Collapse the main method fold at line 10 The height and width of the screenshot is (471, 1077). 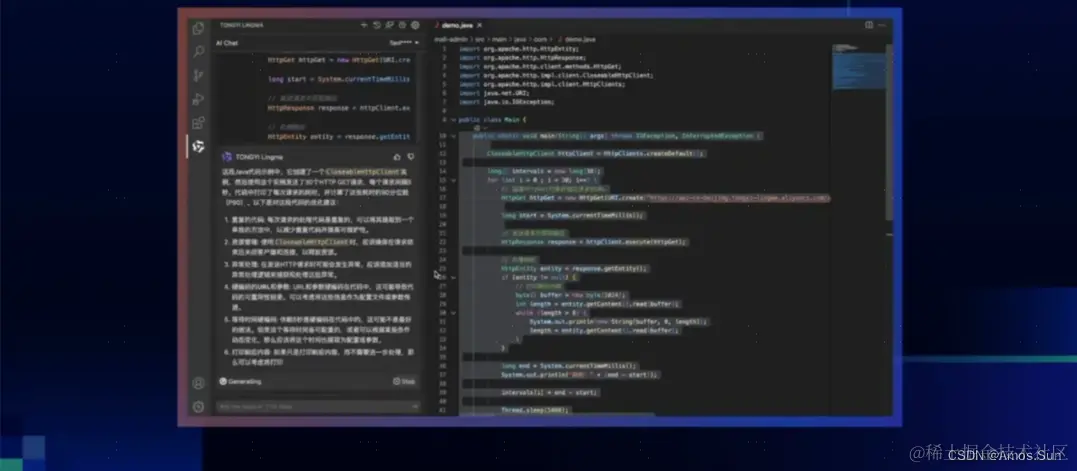(453, 137)
